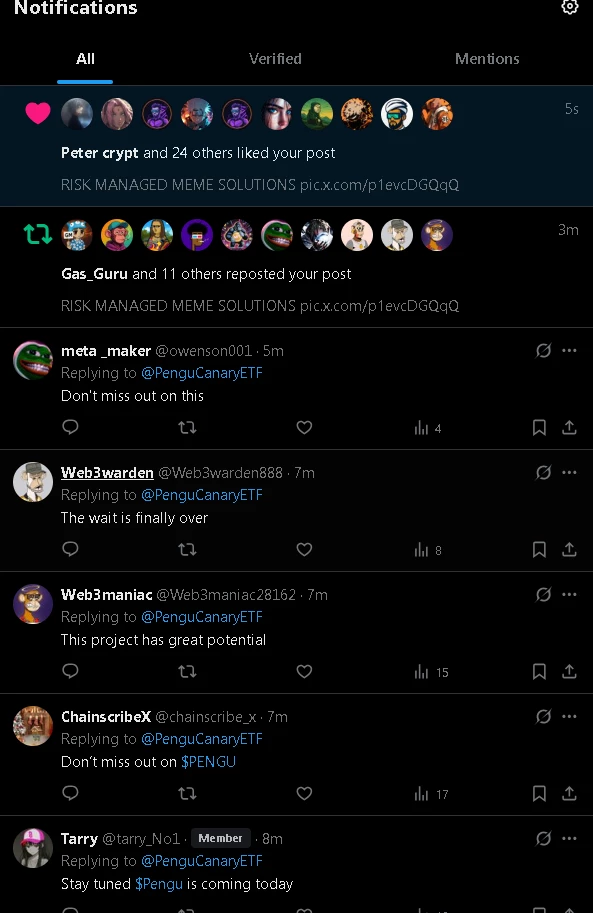Toggle bookmark on Web3warden's reply
The image size is (593, 913).
point(539,549)
